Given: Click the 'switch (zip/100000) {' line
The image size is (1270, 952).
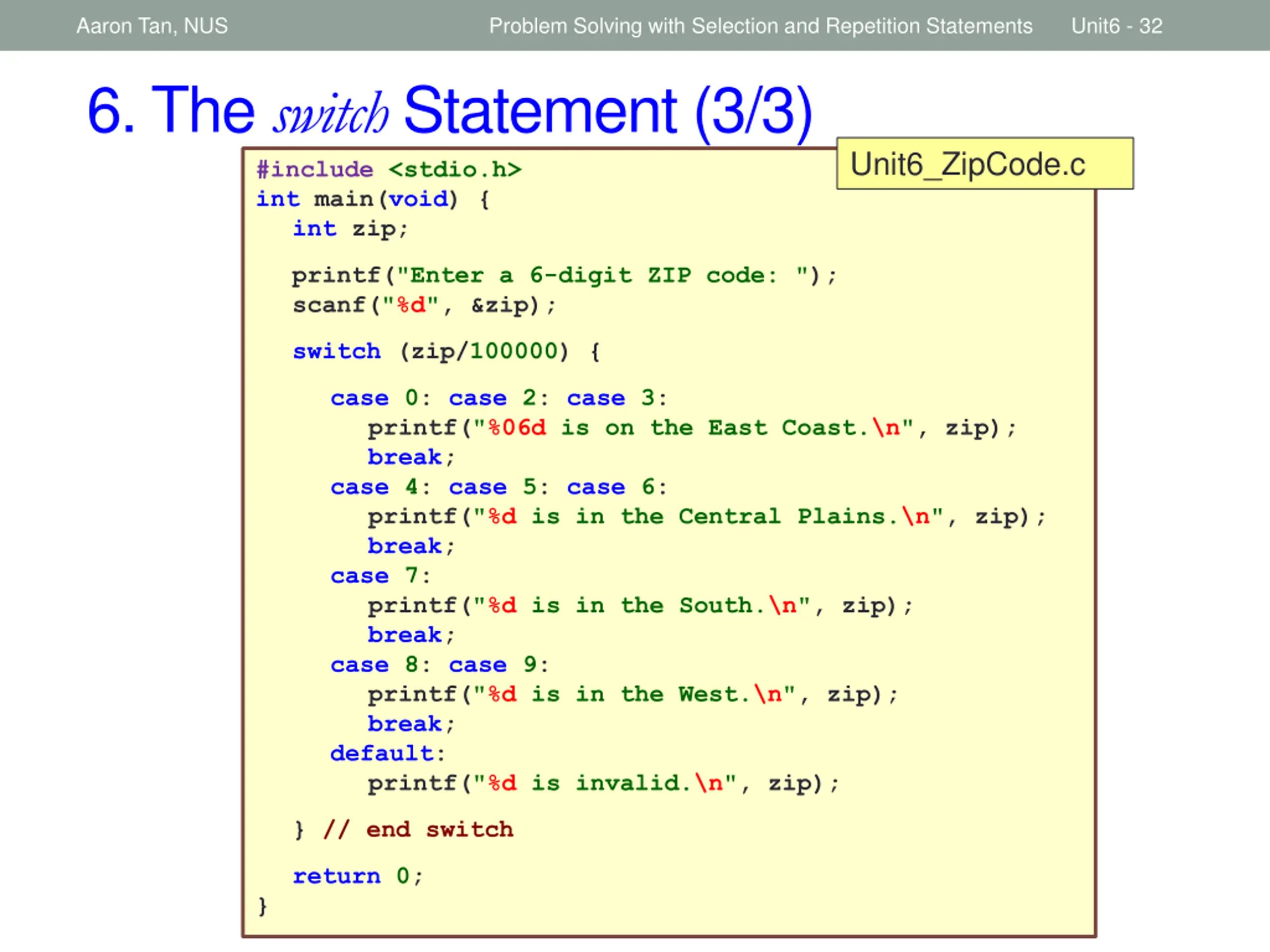Looking at the screenshot, I should [446, 352].
